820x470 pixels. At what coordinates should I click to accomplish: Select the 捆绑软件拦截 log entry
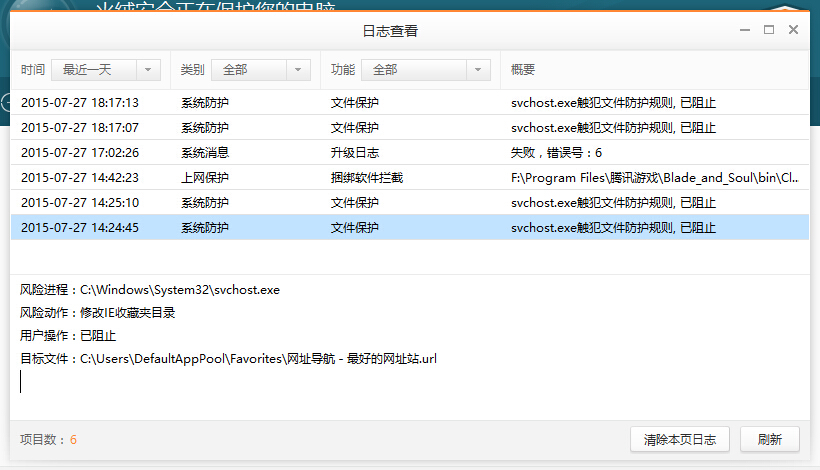pyautogui.click(x=400, y=177)
